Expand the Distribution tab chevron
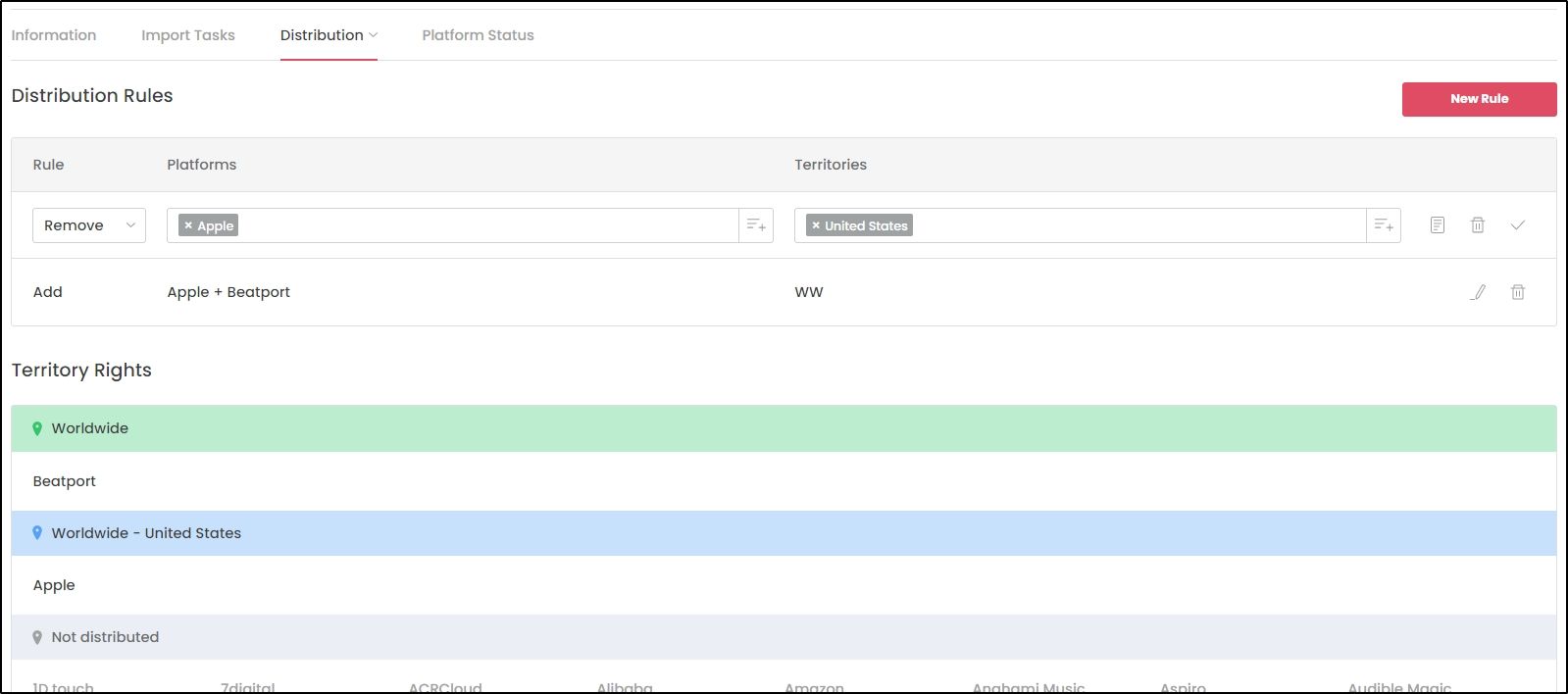1568x694 pixels. (374, 35)
